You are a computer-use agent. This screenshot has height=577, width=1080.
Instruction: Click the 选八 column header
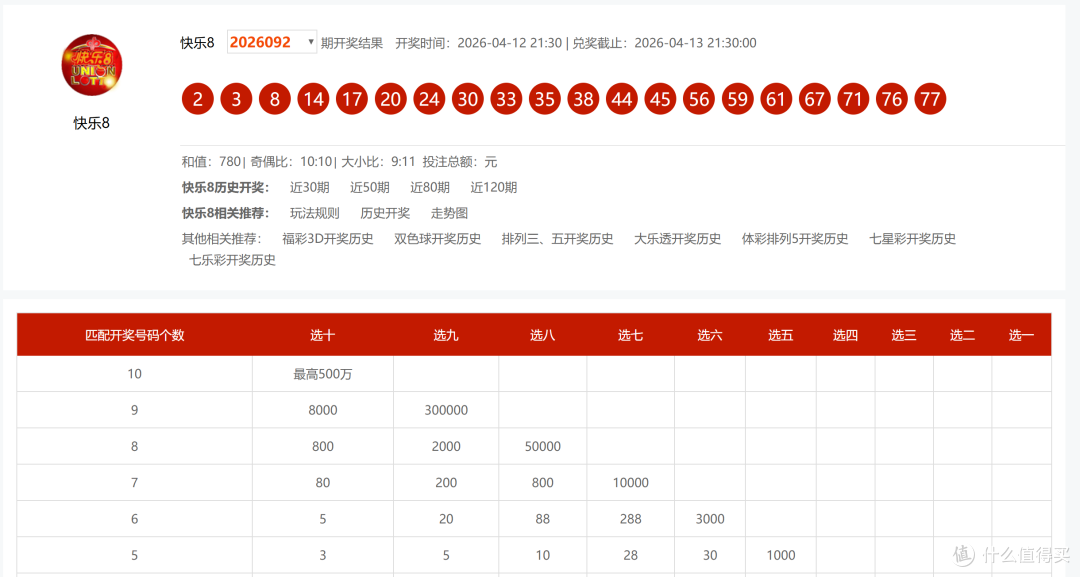click(x=543, y=335)
